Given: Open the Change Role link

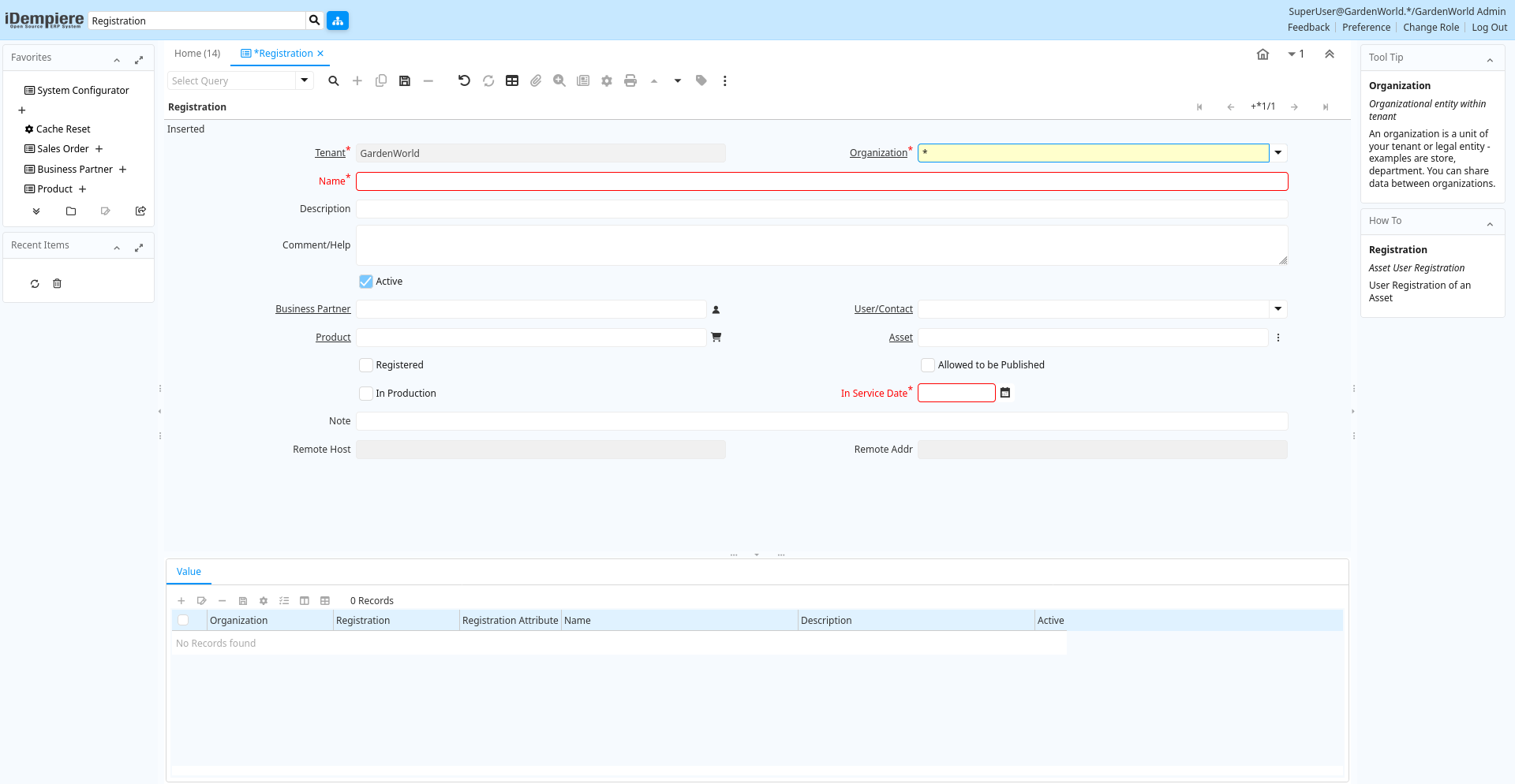Looking at the screenshot, I should click(1431, 28).
